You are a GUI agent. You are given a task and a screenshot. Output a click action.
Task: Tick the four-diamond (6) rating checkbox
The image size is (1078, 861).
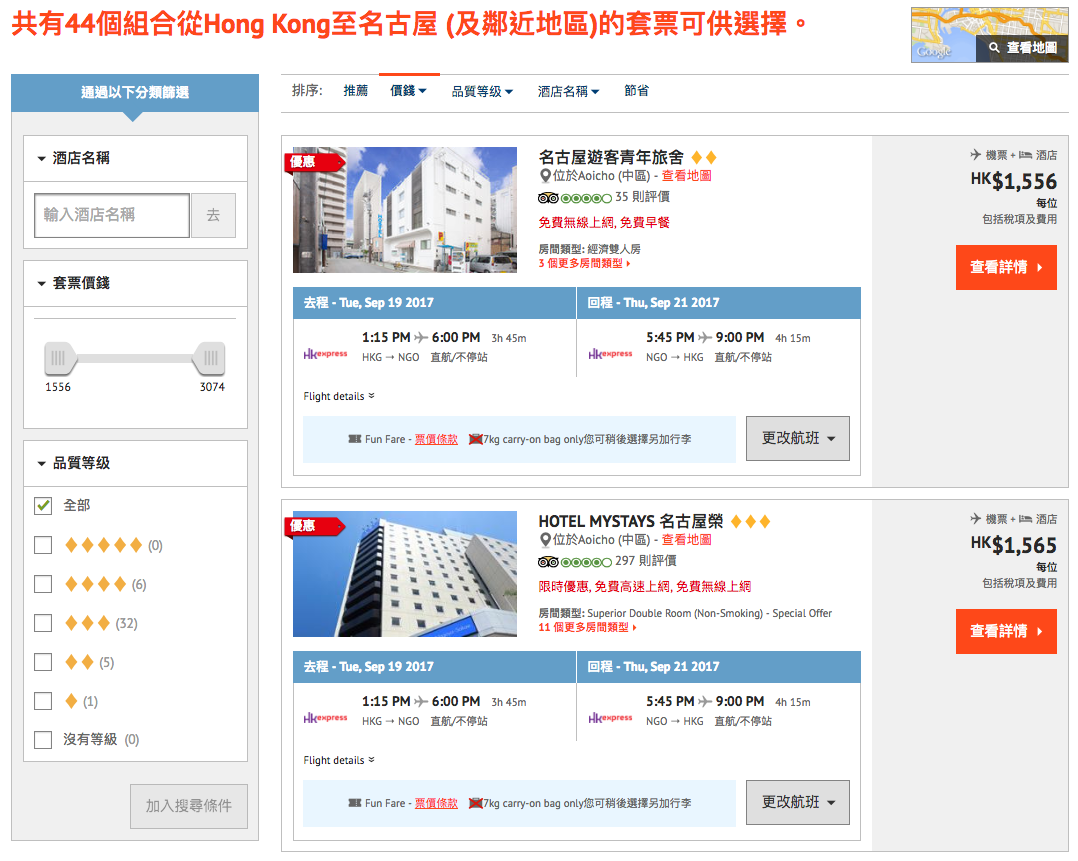pos(43,585)
